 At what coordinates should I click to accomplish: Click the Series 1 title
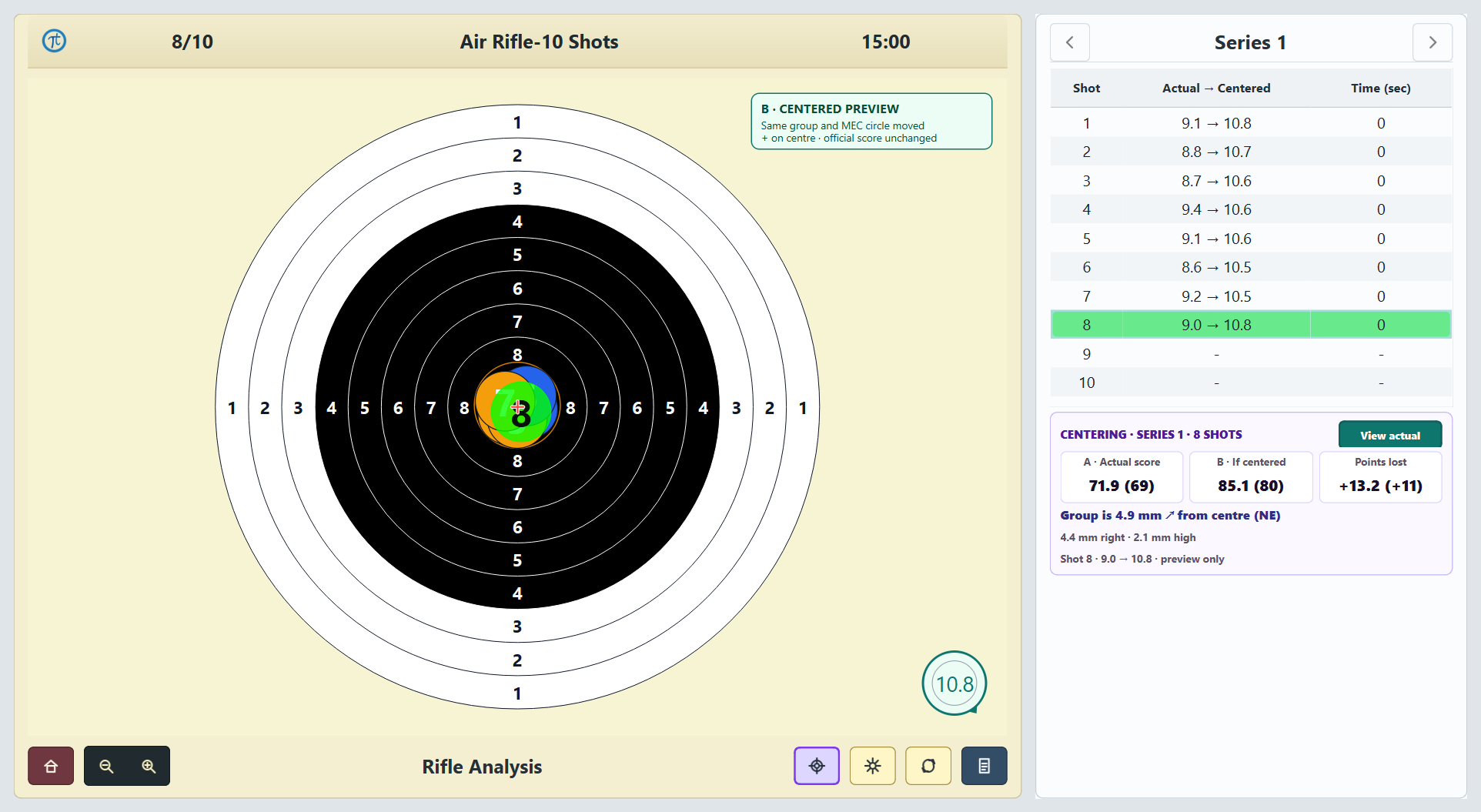(x=1250, y=42)
